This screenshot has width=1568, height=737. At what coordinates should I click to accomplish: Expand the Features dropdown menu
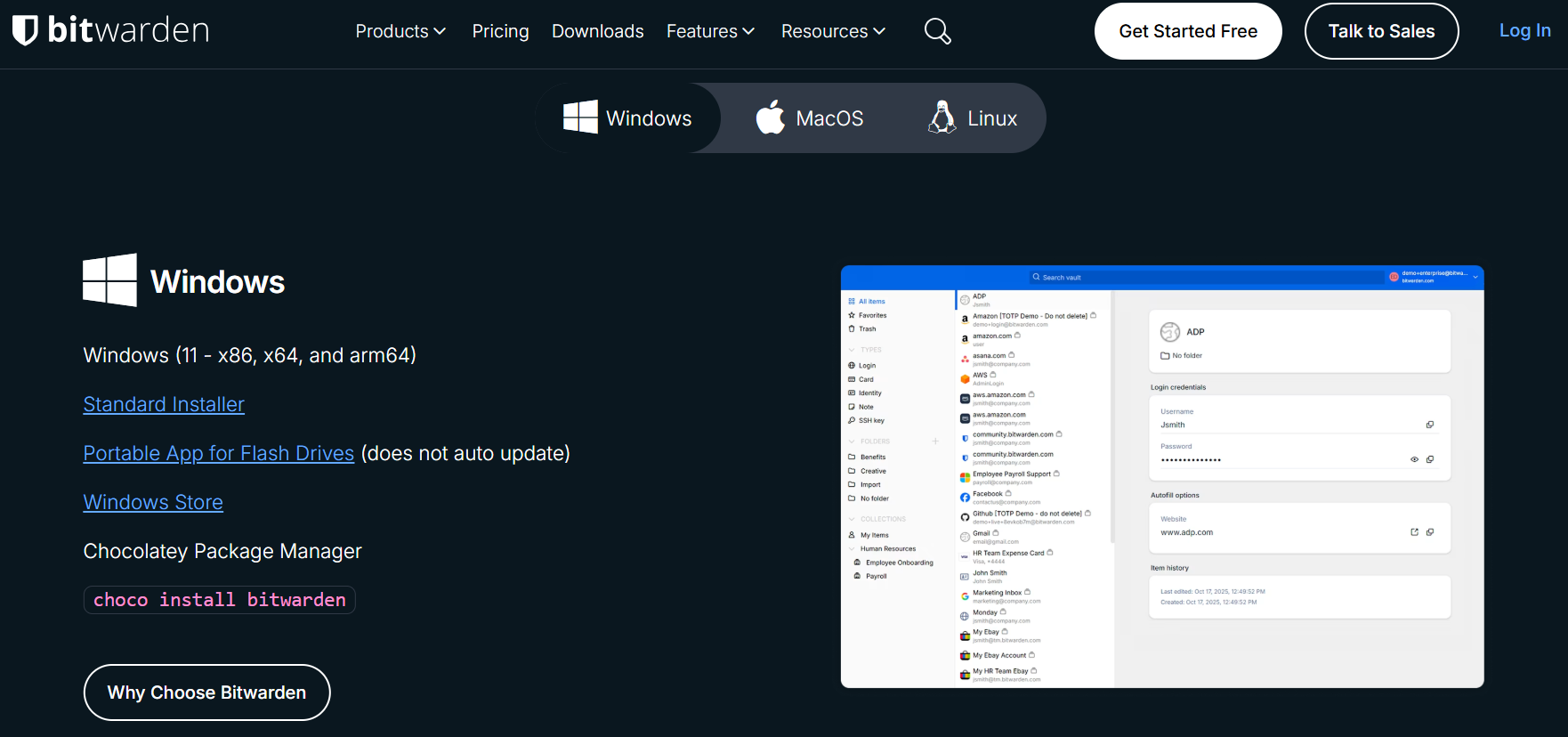click(x=710, y=31)
